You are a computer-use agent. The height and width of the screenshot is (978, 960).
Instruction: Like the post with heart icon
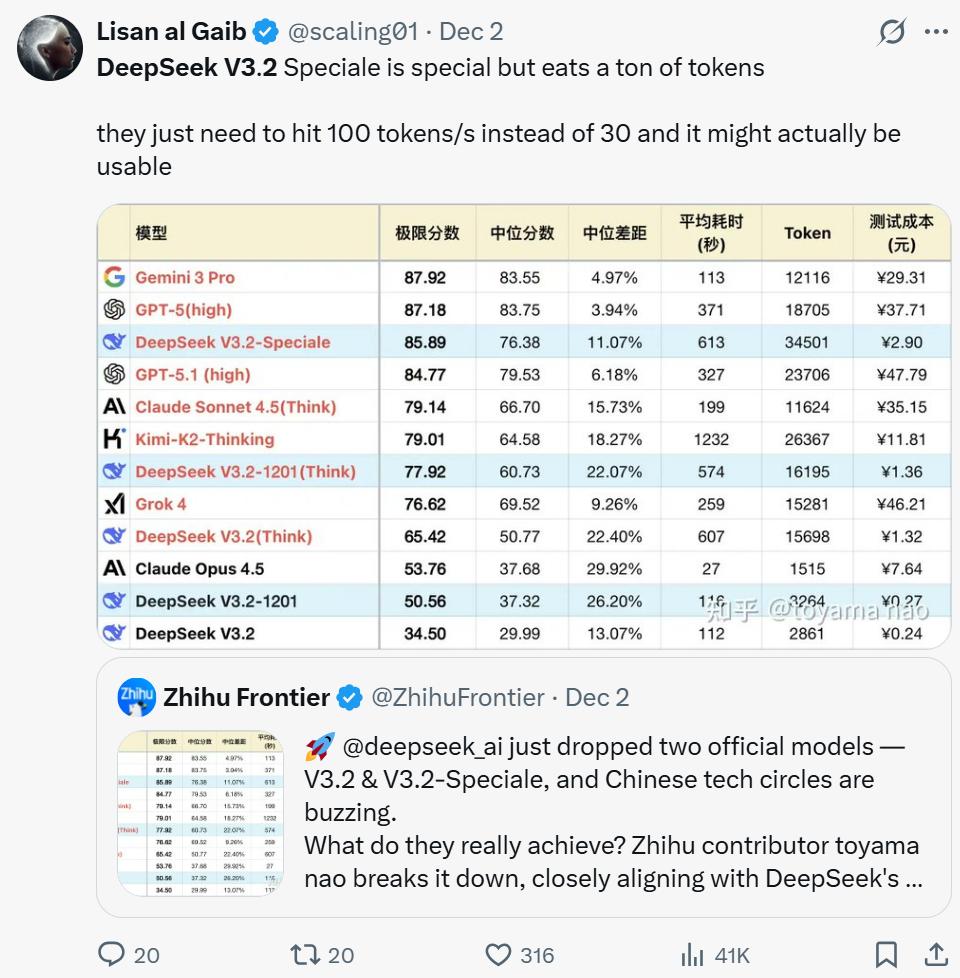(500, 954)
